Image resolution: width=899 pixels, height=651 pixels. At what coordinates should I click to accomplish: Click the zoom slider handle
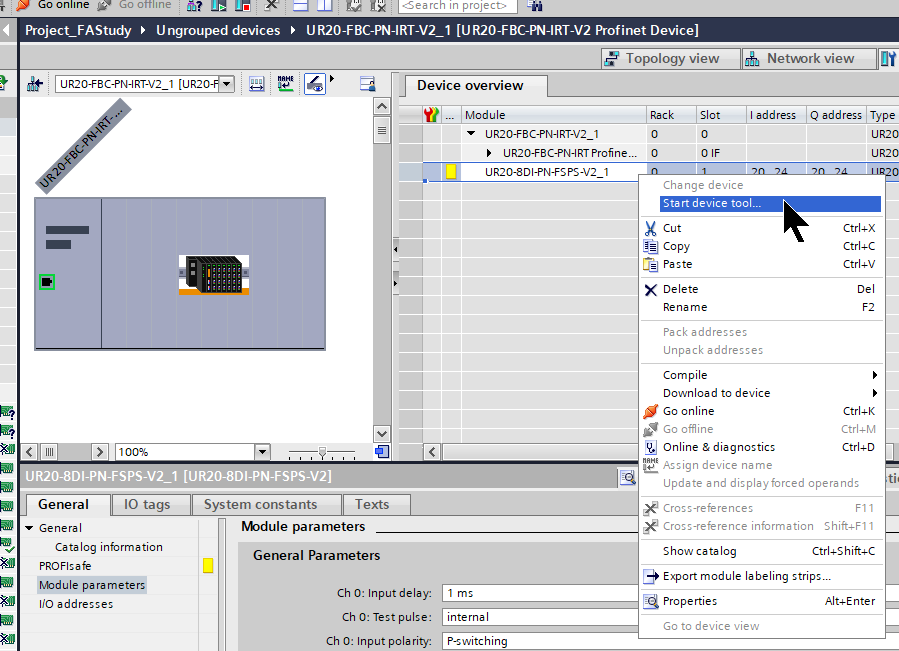(323, 453)
